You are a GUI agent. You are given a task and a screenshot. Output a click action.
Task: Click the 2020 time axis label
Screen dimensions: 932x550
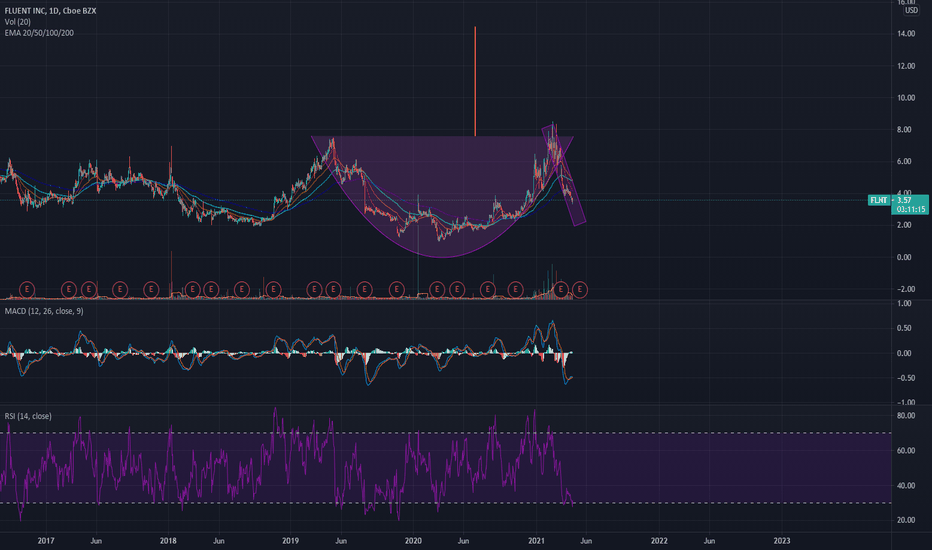[413, 540]
